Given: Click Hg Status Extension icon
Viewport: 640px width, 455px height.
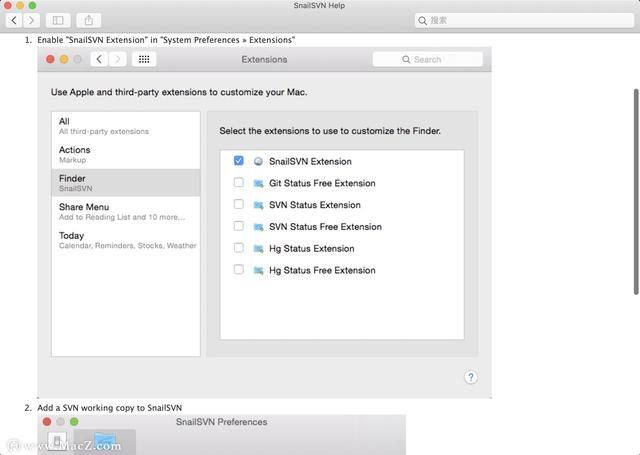Looking at the screenshot, I should click(258, 249).
